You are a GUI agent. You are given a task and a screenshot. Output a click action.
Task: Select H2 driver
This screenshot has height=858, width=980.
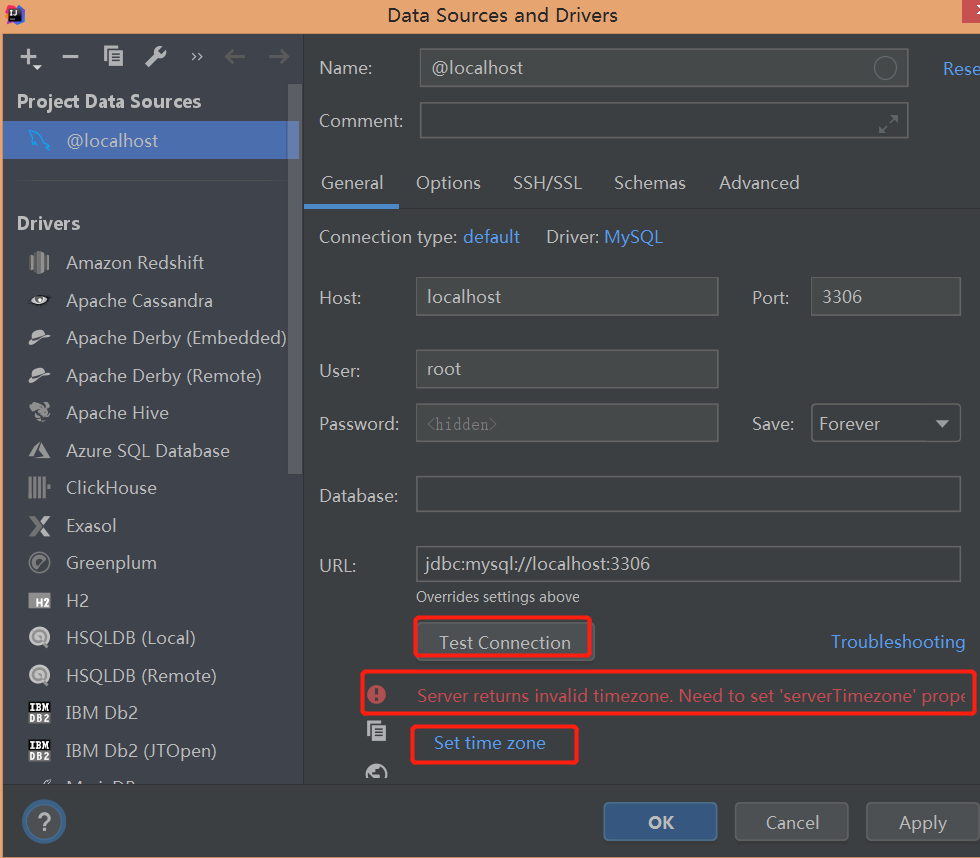pos(78,601)
